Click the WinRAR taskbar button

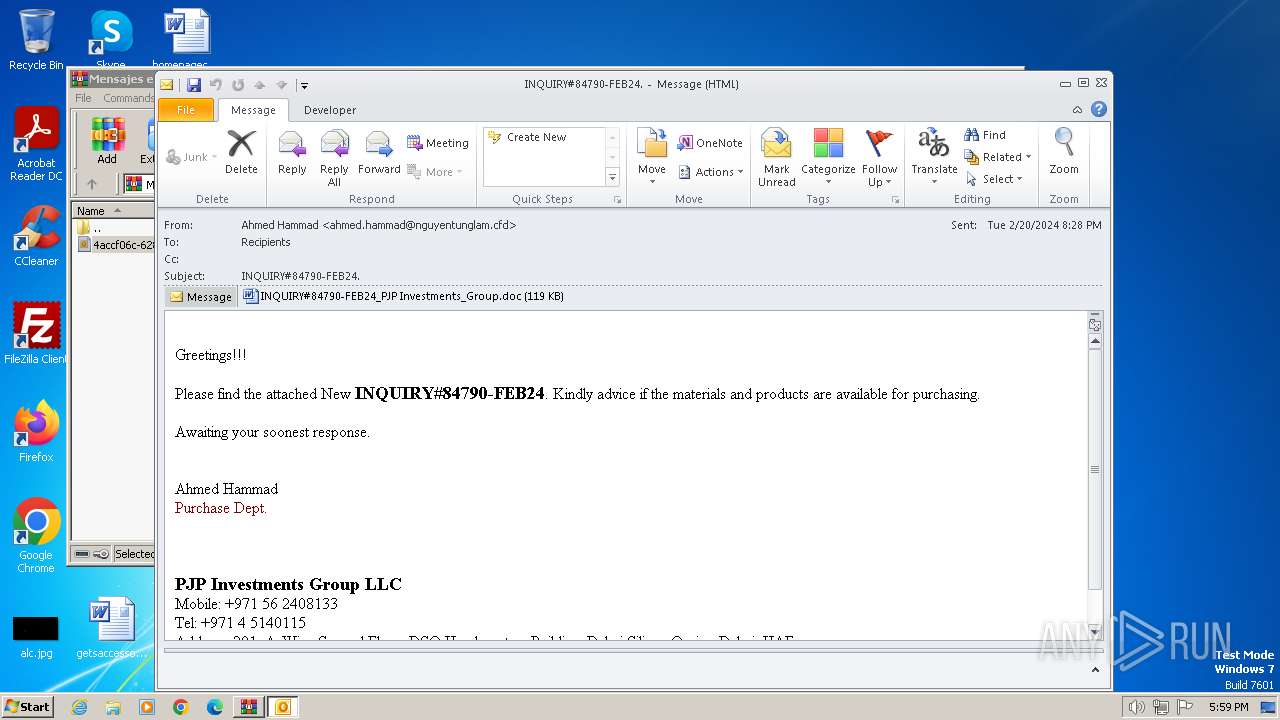(x=248, y=707)
